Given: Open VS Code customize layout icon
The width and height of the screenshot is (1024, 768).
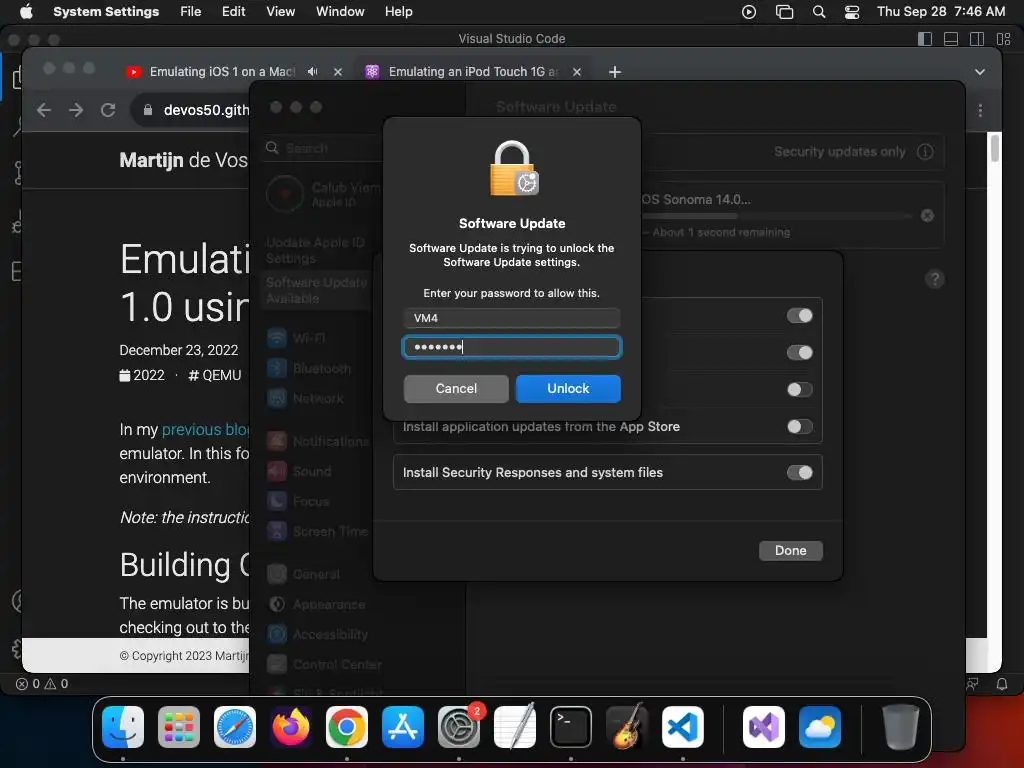Looking at the screenshot, I should (x=1003, y=39).
